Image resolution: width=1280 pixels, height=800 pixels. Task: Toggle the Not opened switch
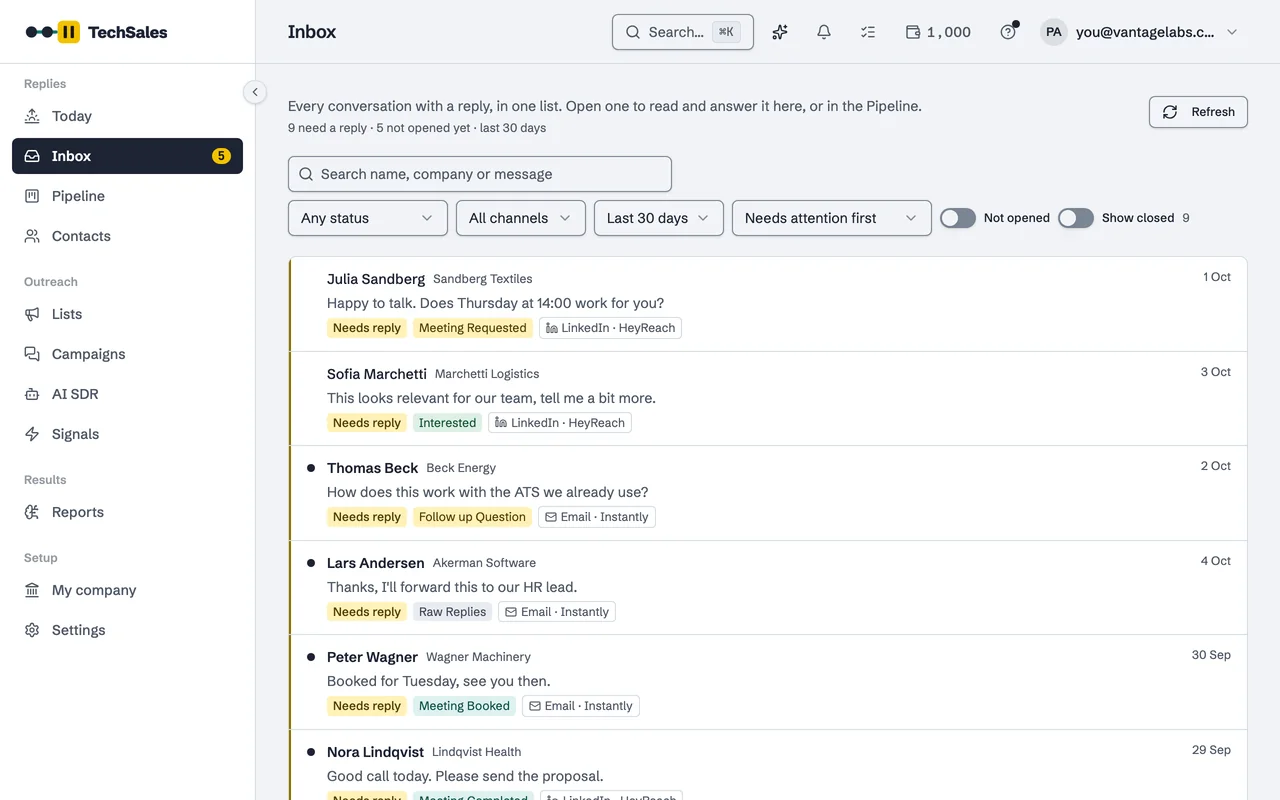click(x=958, y=218)
